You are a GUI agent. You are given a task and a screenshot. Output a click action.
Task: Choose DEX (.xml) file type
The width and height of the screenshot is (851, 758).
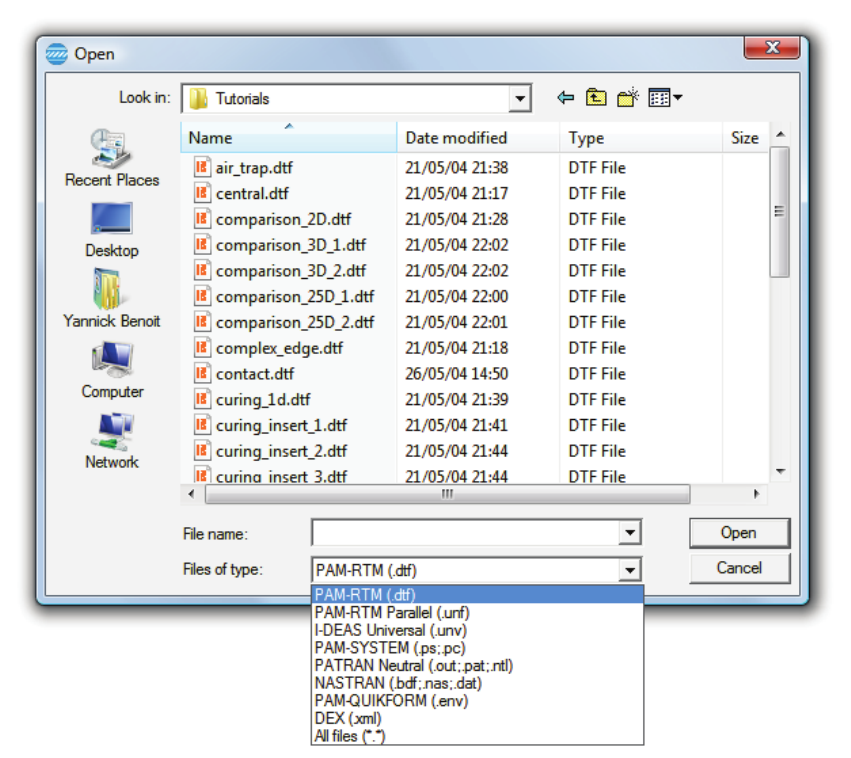pos(478,718)
